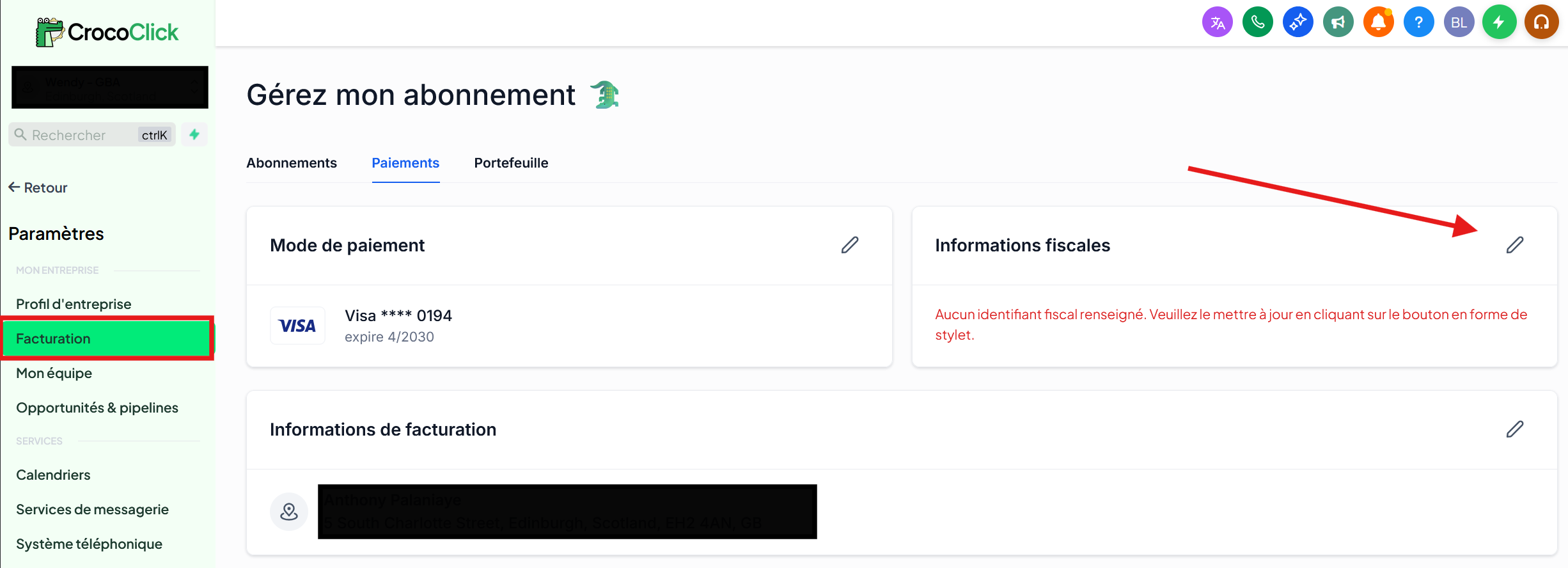Select the Paiements tab
Screen dimensions: 1568x568
[405, 163]
